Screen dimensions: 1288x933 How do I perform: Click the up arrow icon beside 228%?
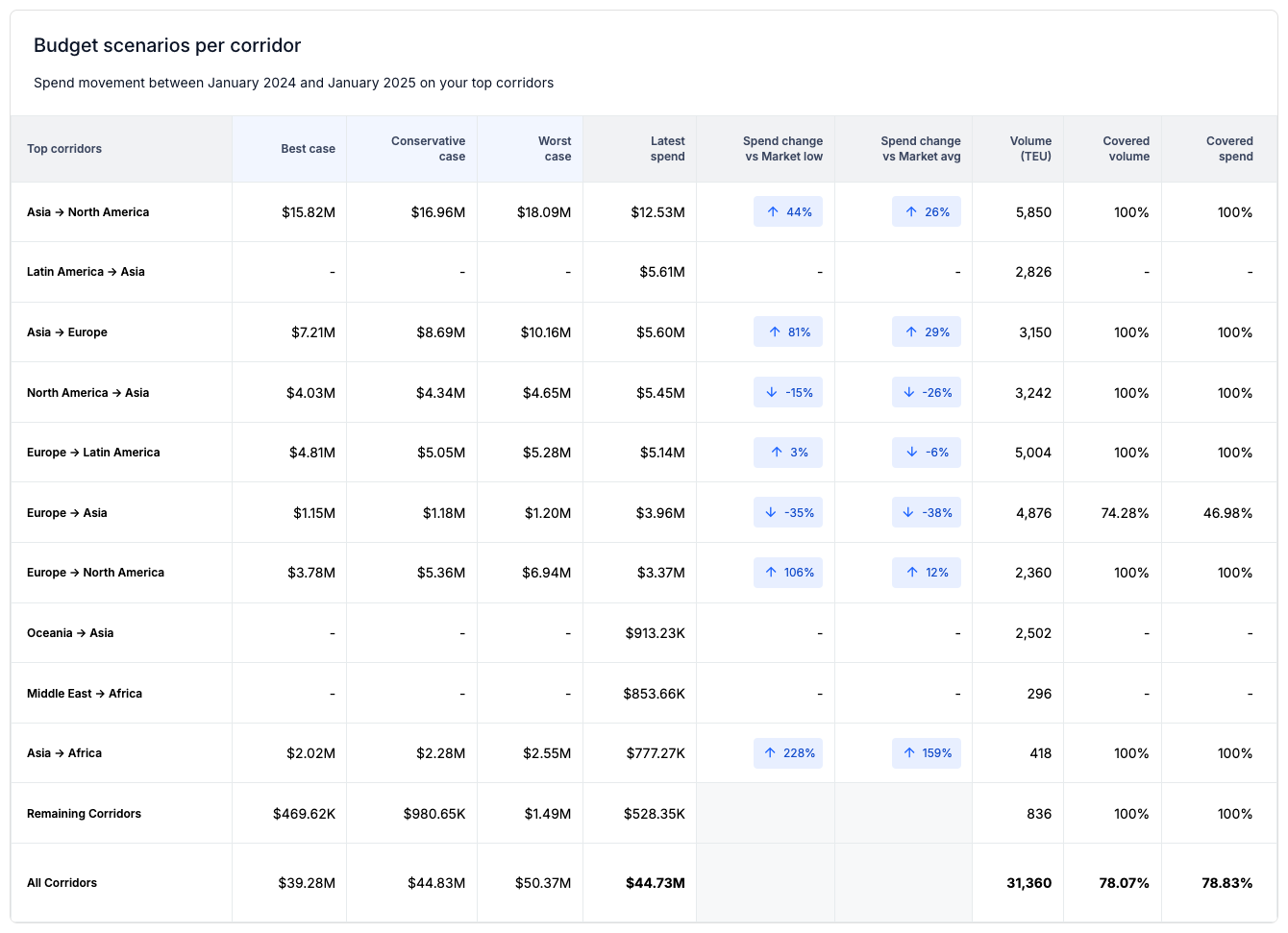pos(770,753)
